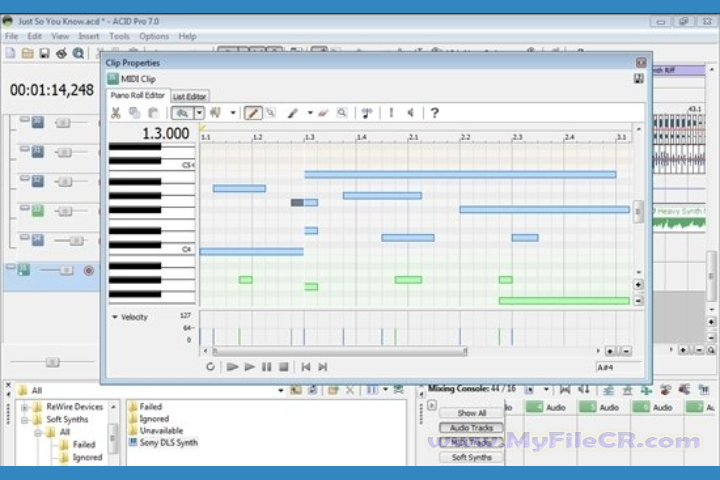Open the dropdown arrow beside the quantize icon
The height and width of the screenshot is (480, 720).
[x=233, y=113]
